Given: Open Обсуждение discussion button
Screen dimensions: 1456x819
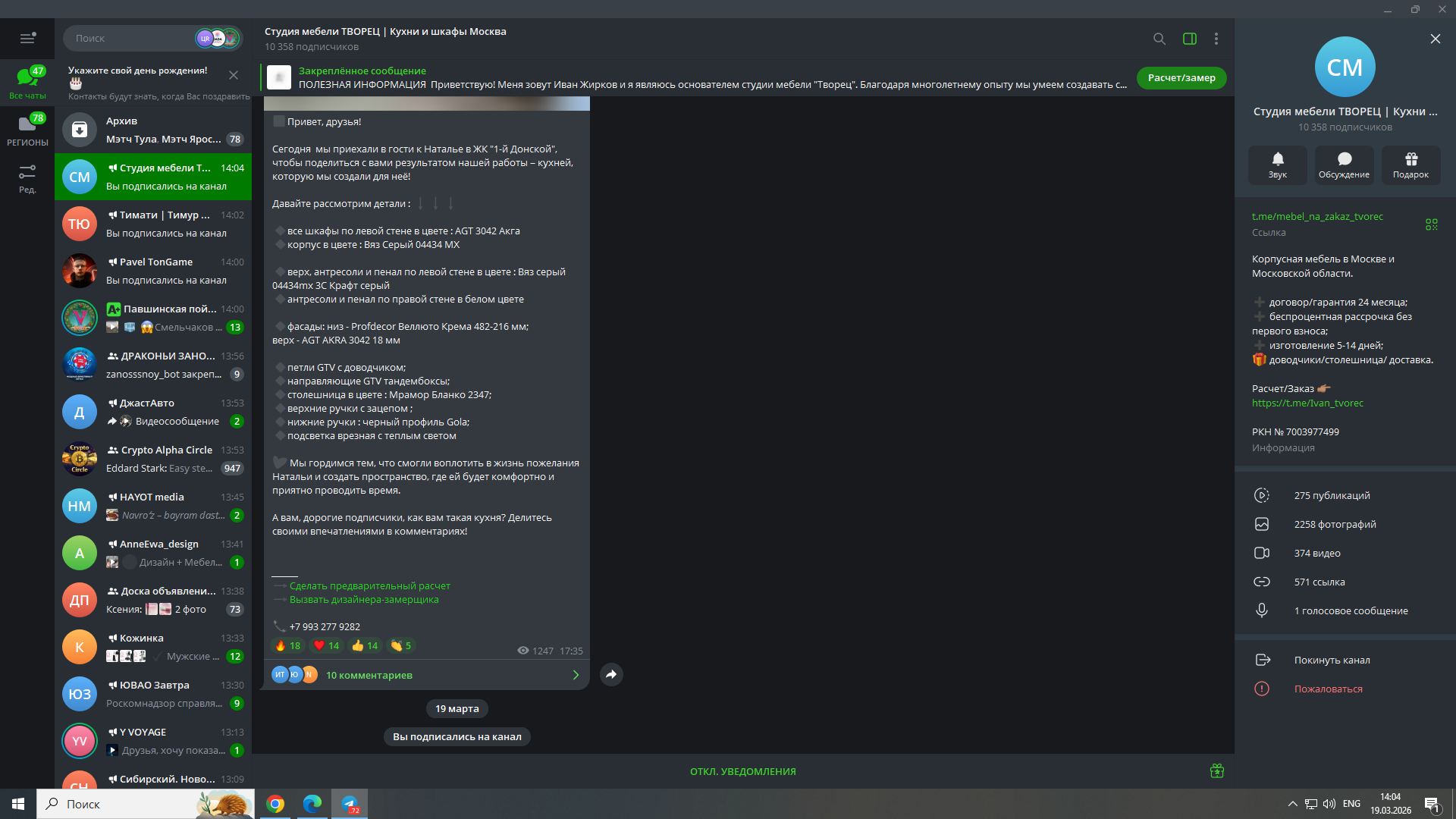Looking at the screenshot, I should [1344, 165].
